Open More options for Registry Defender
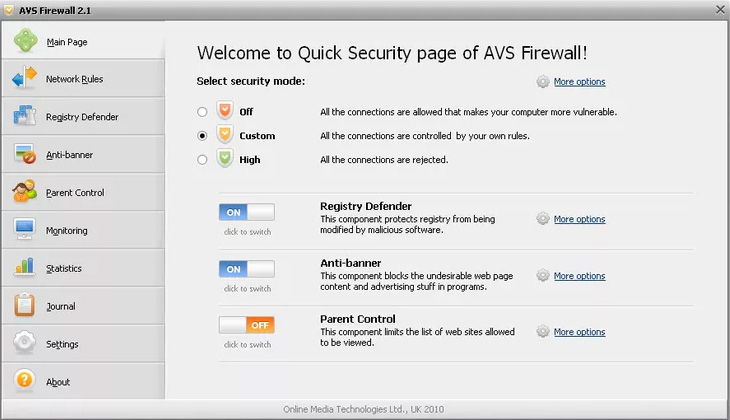The height and width of the screenshot is (420, 730). (x=579, y=219)
